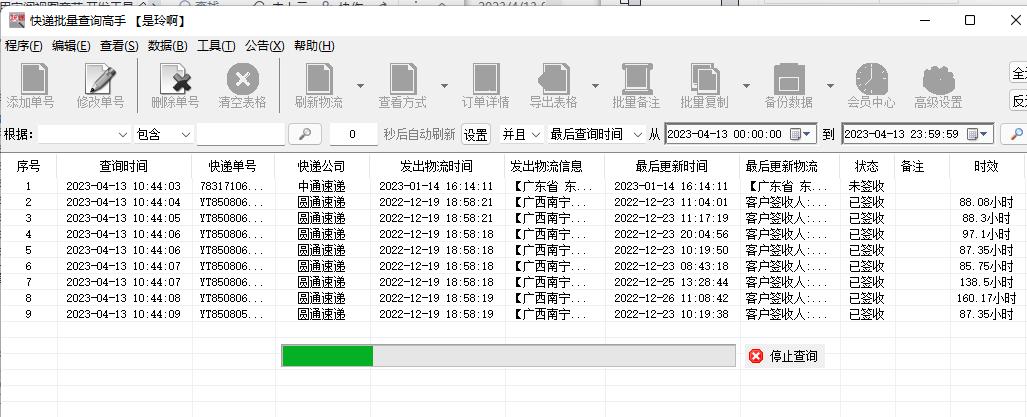Select the 160.17小时 timing cell

(985, 298)
